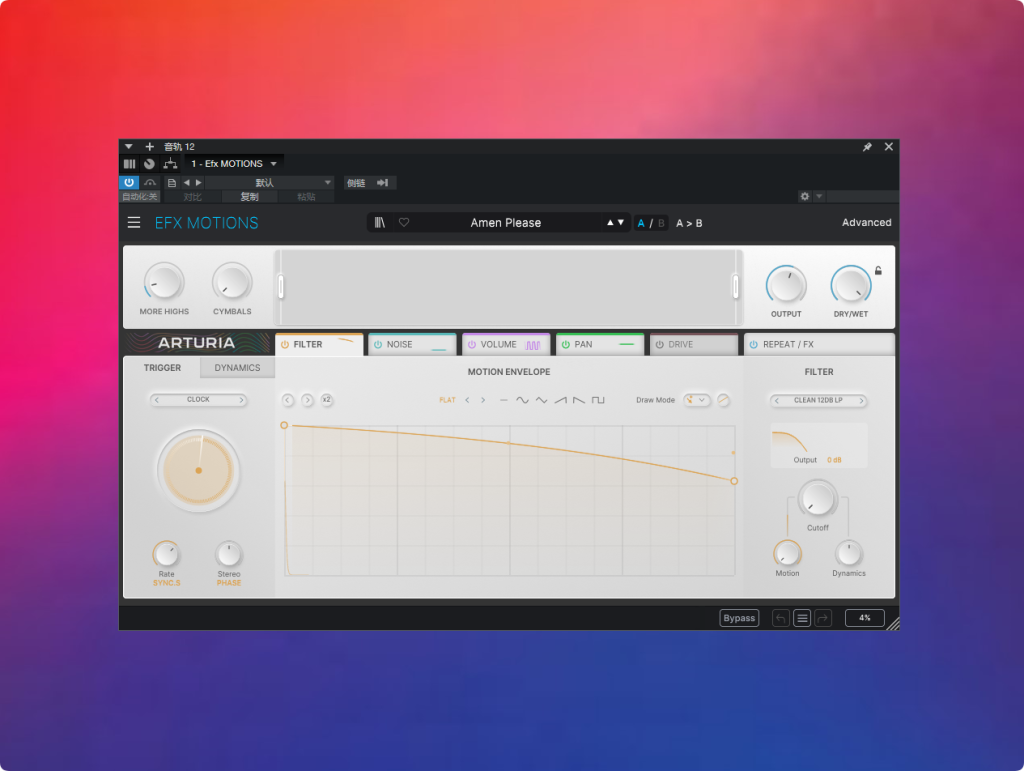Toggle the REPEAT / FX power button
This screenshot has height=771, width=1024.
(x=754, y=345)
